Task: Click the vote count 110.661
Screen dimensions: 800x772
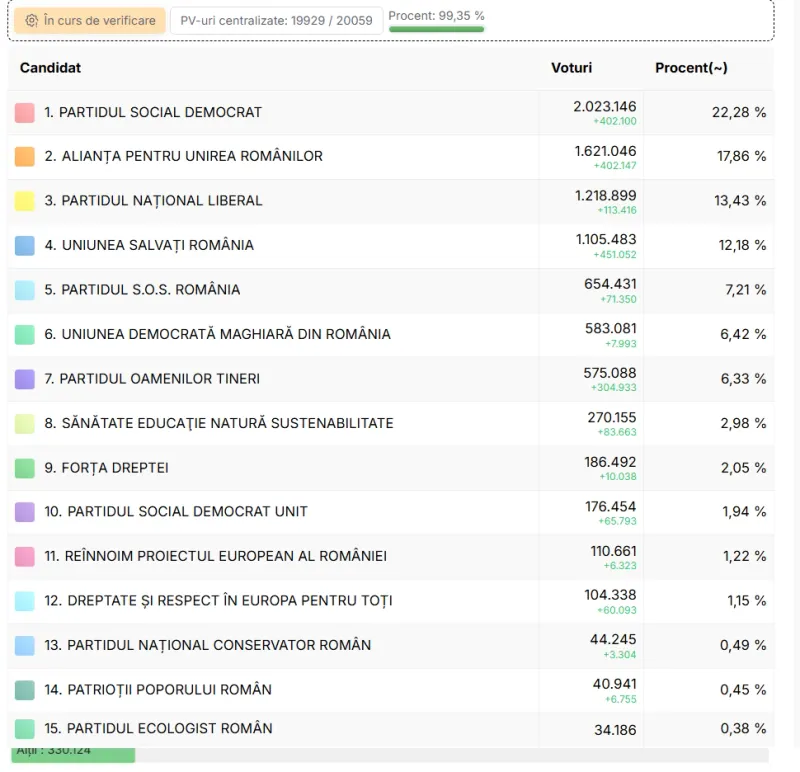Action: 613,551
